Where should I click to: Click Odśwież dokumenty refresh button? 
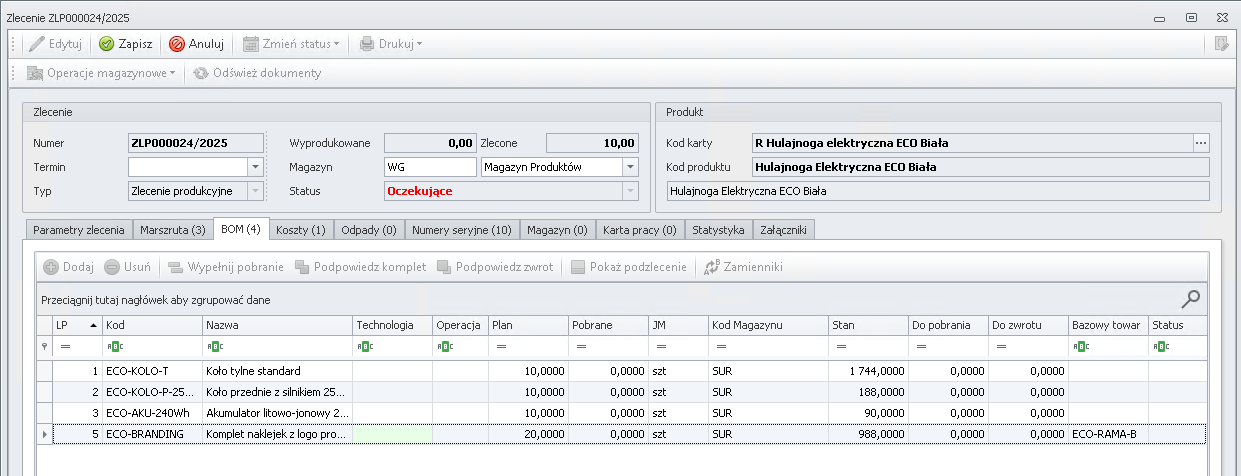tap(257, 73)
